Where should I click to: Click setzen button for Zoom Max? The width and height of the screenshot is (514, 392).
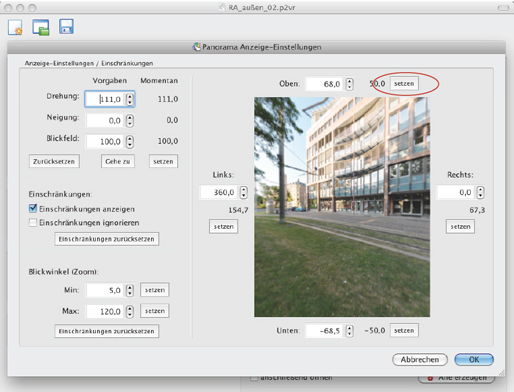pos(155,311)
